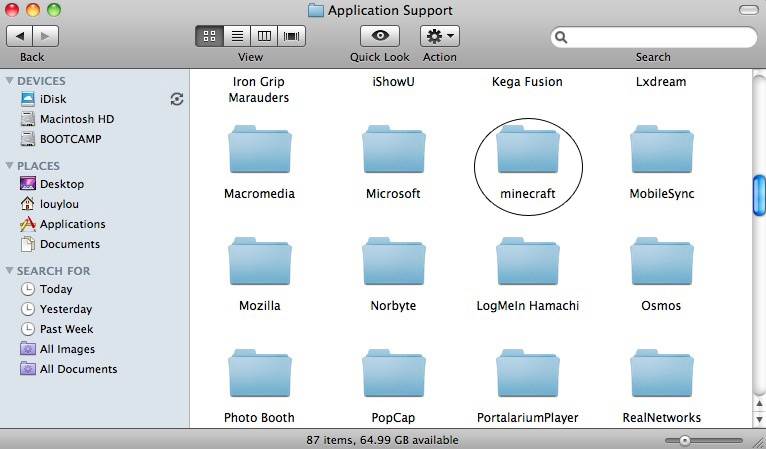Select the Macromedia folder icon
The height and width of the screenshot is (449, 766).
pos(259,149)
